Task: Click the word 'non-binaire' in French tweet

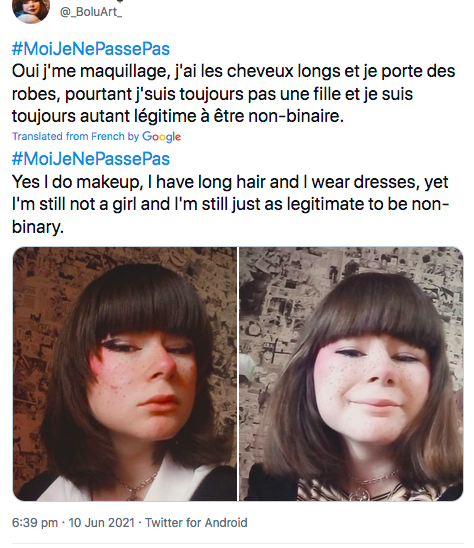Action: (296, 116)
